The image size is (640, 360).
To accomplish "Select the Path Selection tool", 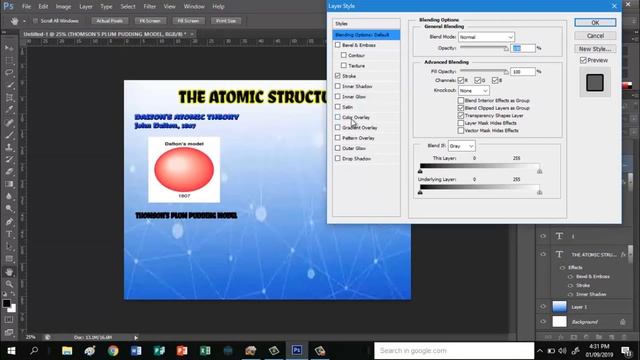I will click(9, 247).
